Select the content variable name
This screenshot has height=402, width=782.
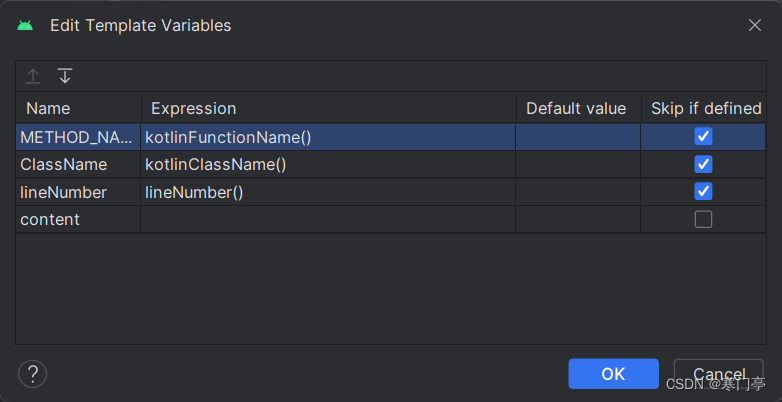(x=50, y=219)
